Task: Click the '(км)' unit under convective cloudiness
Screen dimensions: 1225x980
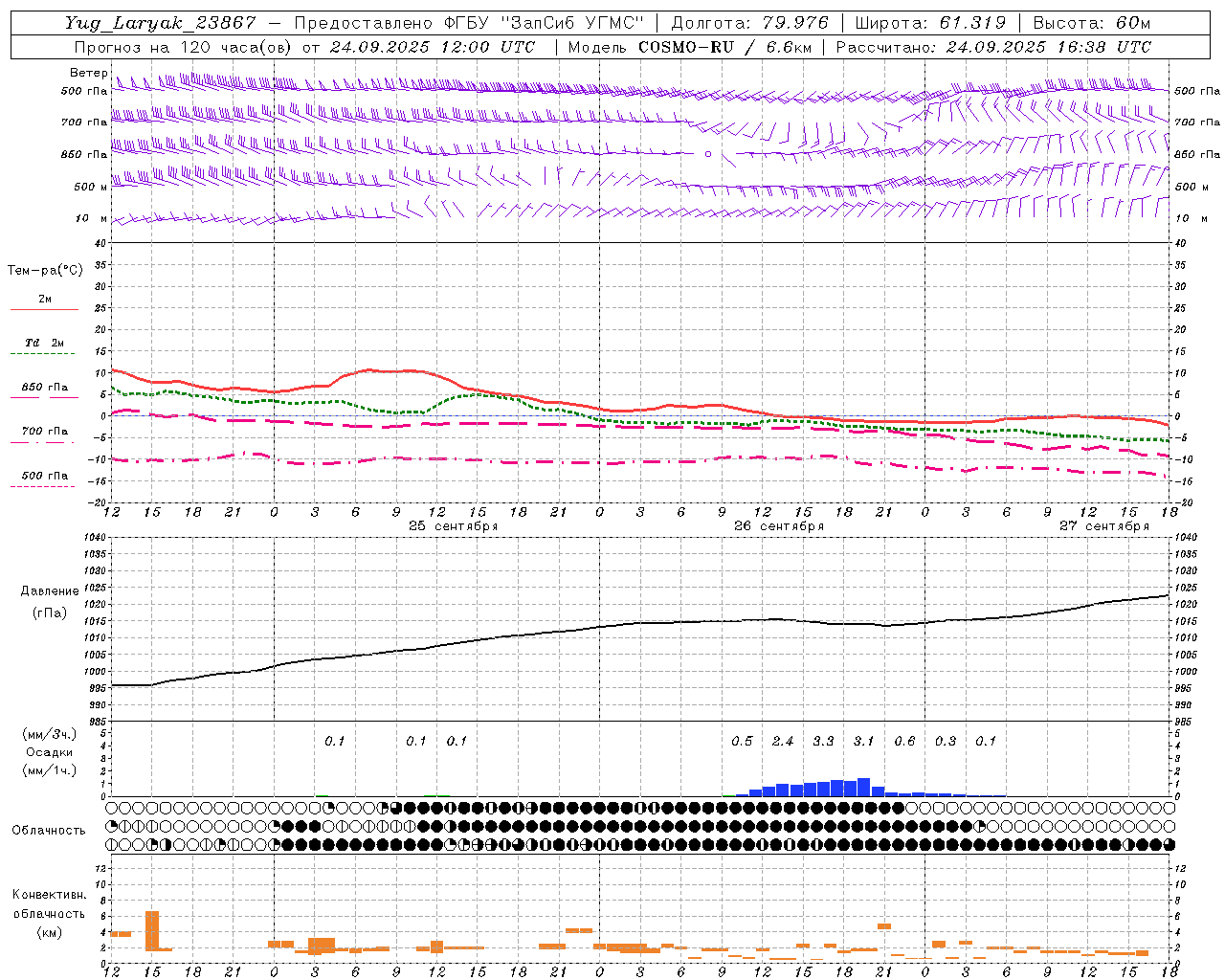Action: pyautogui.click(x=49, y=931)
